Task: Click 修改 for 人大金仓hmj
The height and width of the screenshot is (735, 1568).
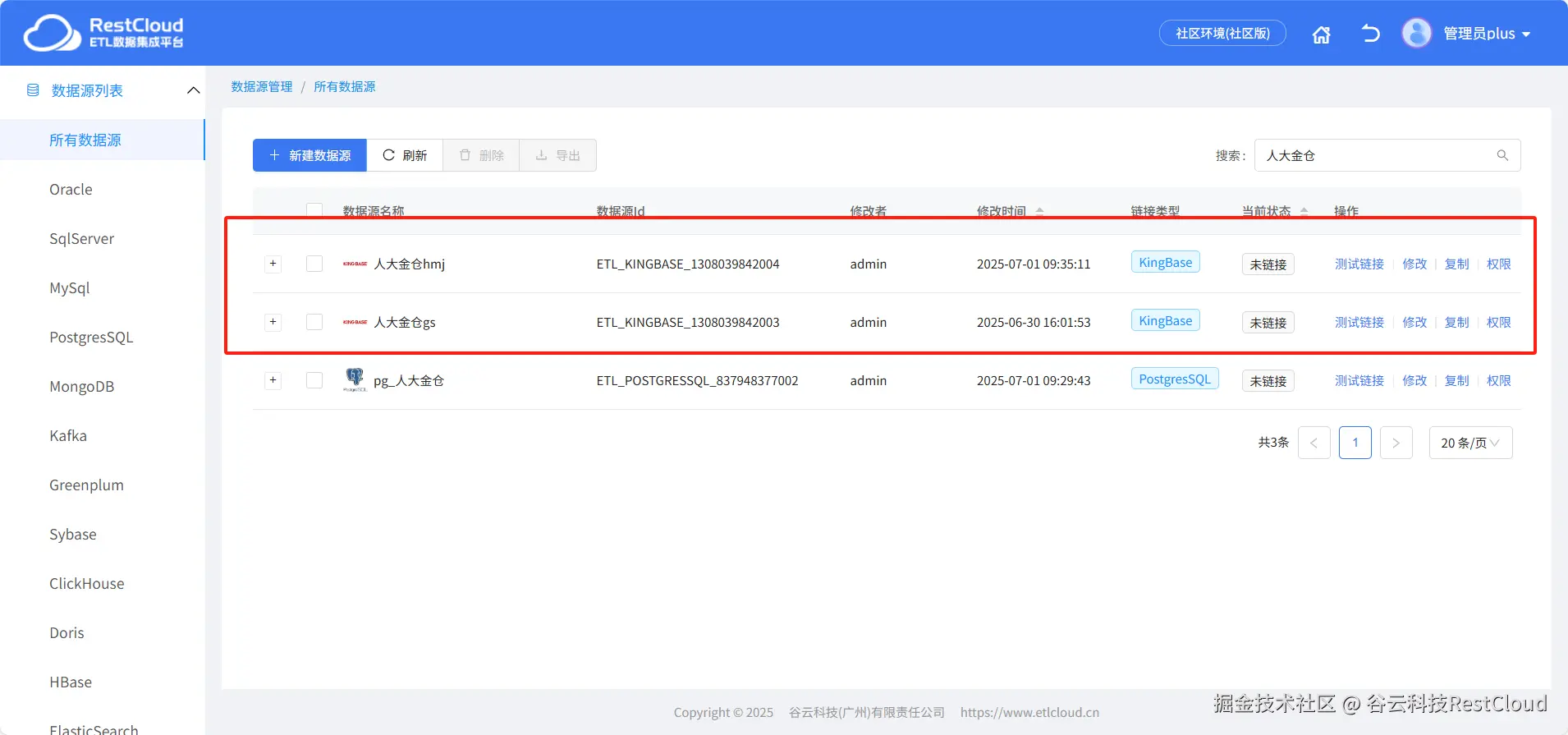Action: click(x=1414, y=264)
